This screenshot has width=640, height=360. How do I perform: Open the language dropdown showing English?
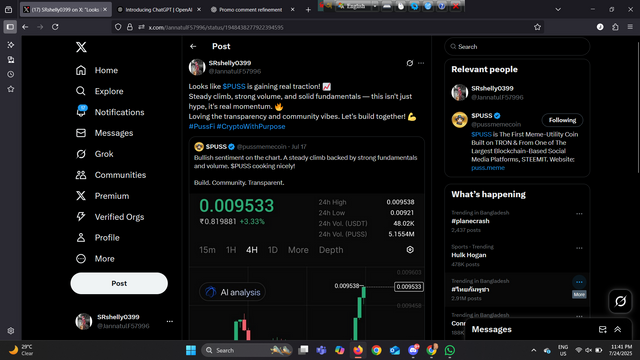357,6
